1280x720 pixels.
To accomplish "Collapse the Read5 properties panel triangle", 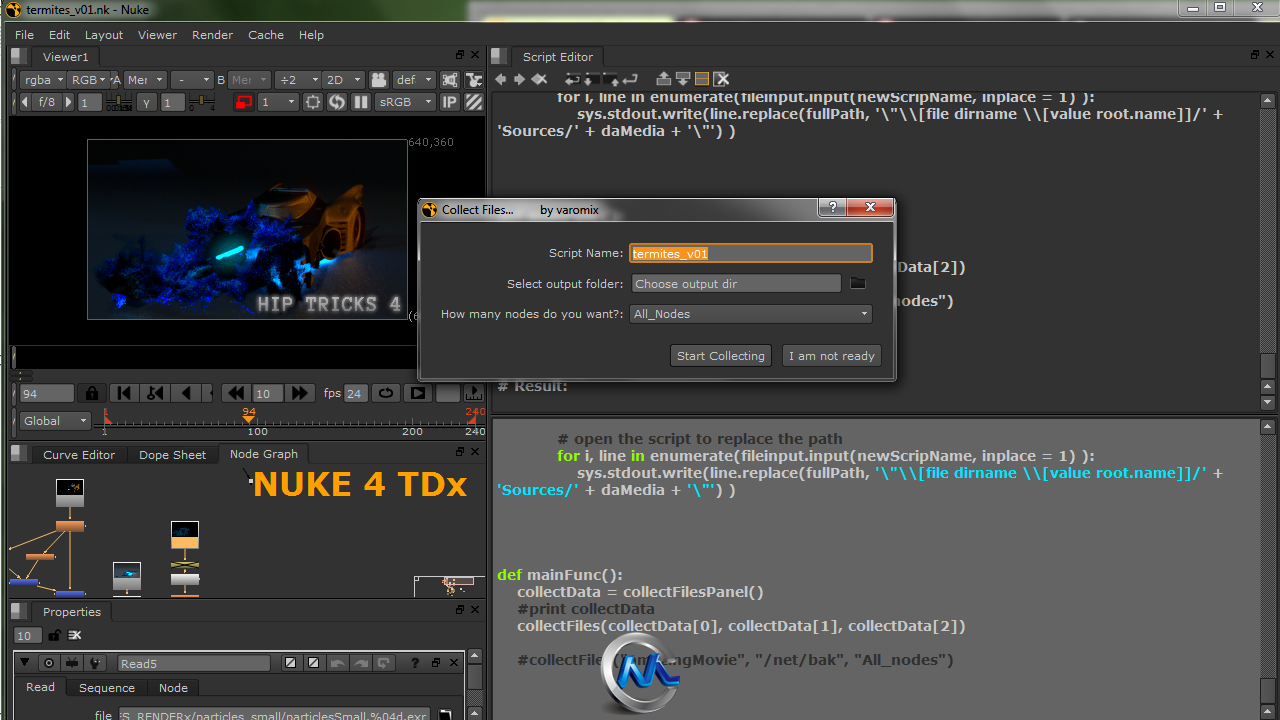I will coord(25,662).
